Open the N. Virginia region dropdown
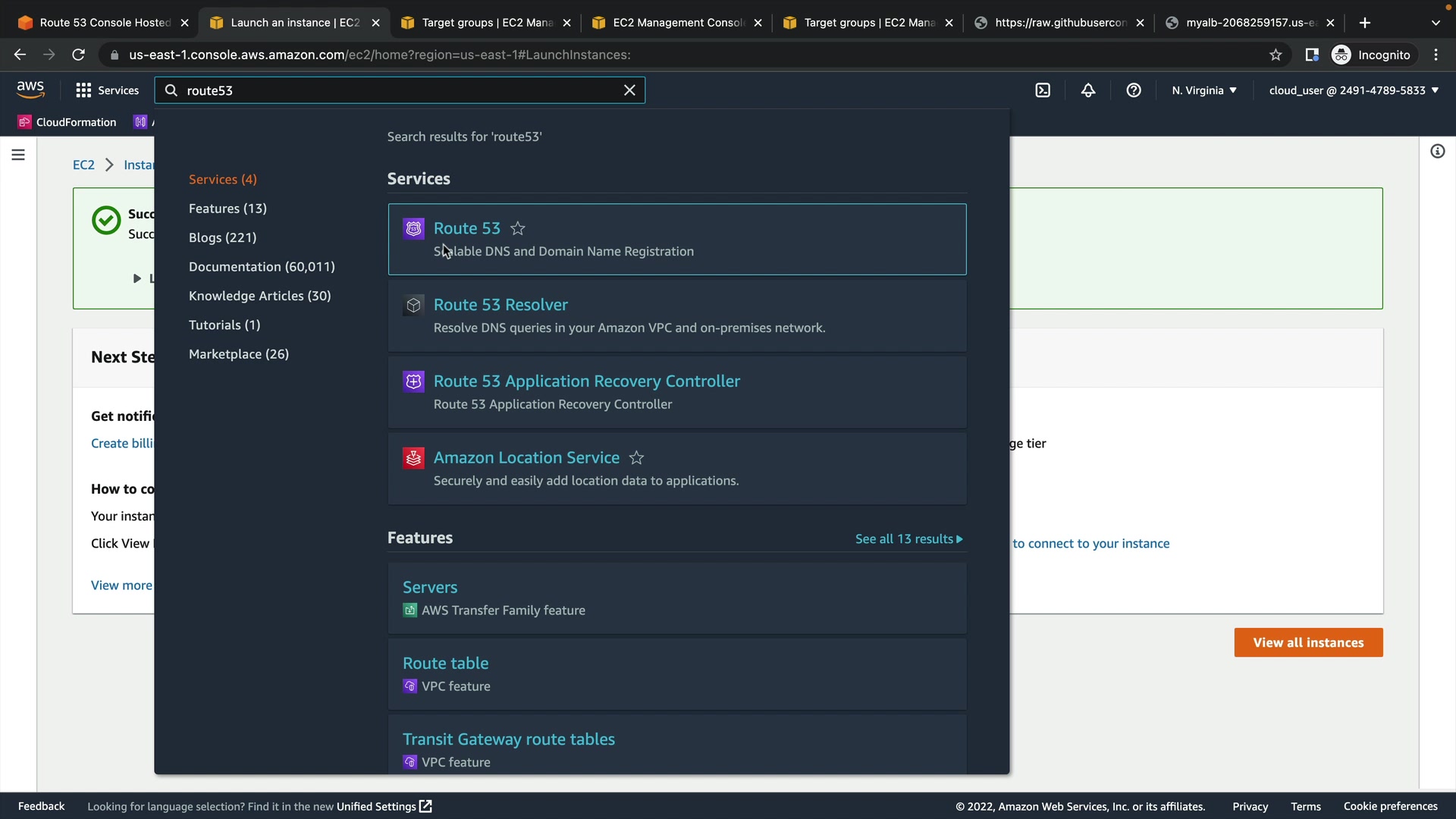1456x819 pixels. 1204,90
